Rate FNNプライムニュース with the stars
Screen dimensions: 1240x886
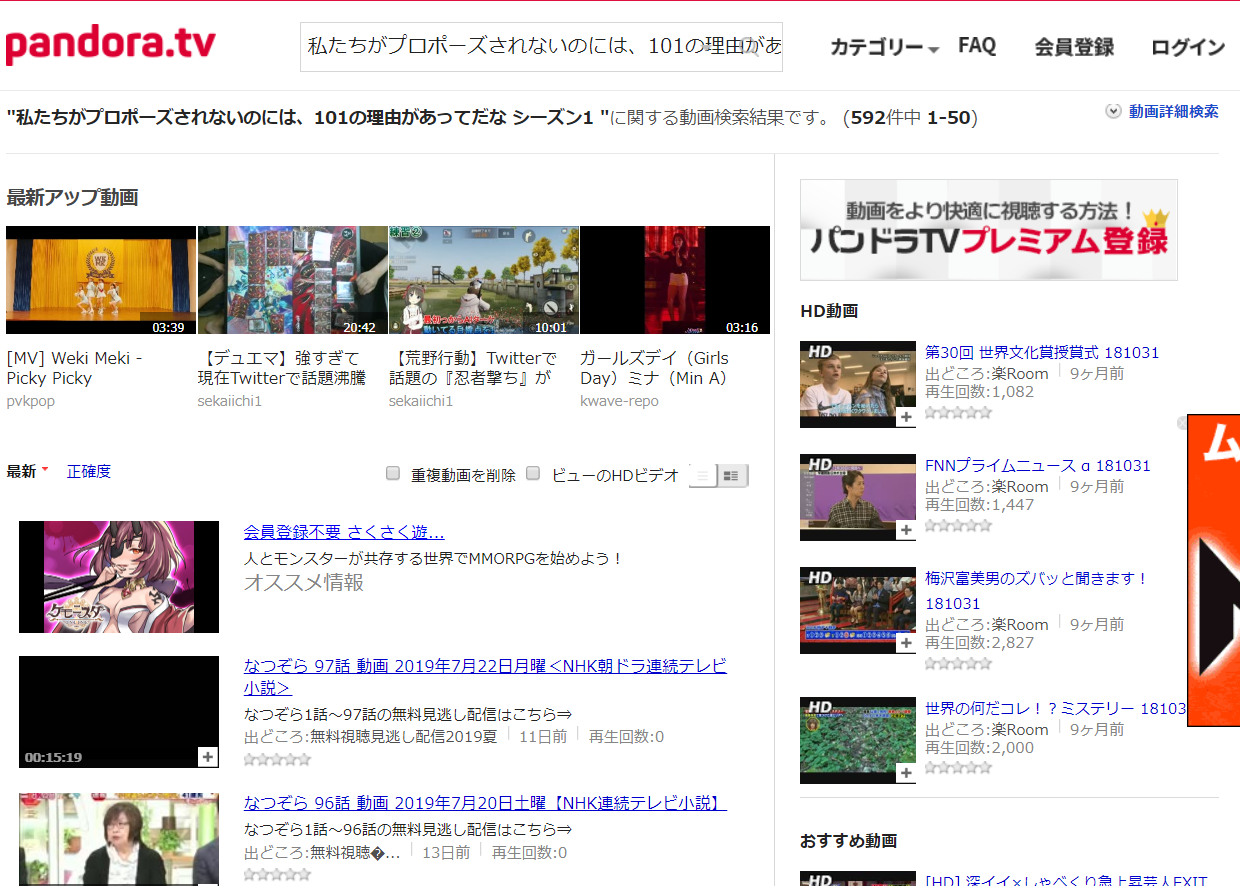[x=958, y=525]
